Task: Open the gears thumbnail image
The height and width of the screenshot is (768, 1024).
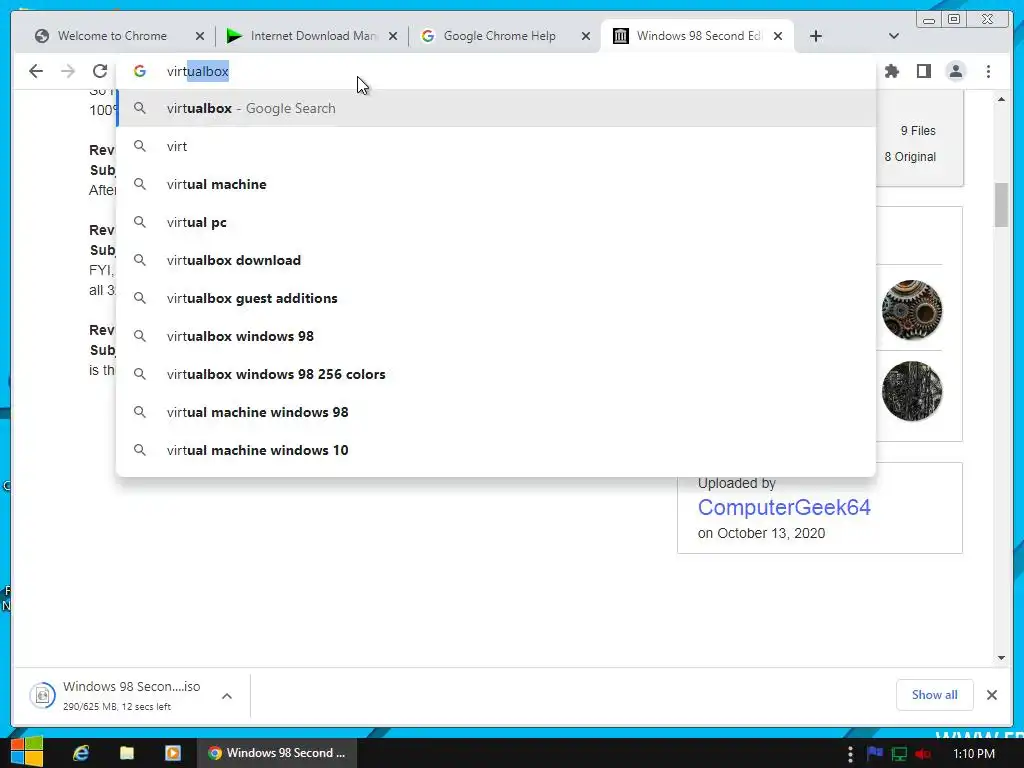Action: coord(912,310)
